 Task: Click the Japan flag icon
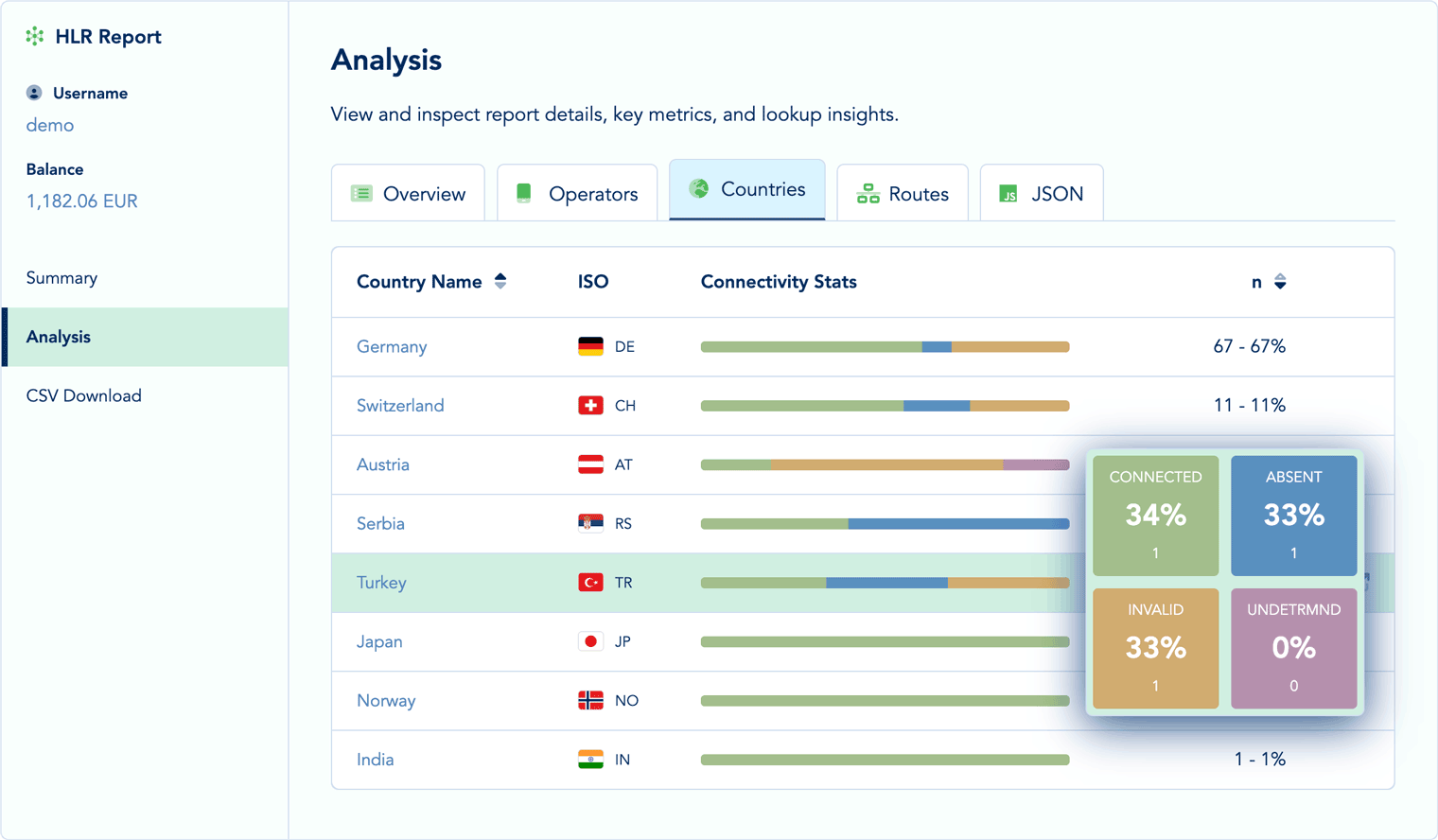(x=590, y=641)
